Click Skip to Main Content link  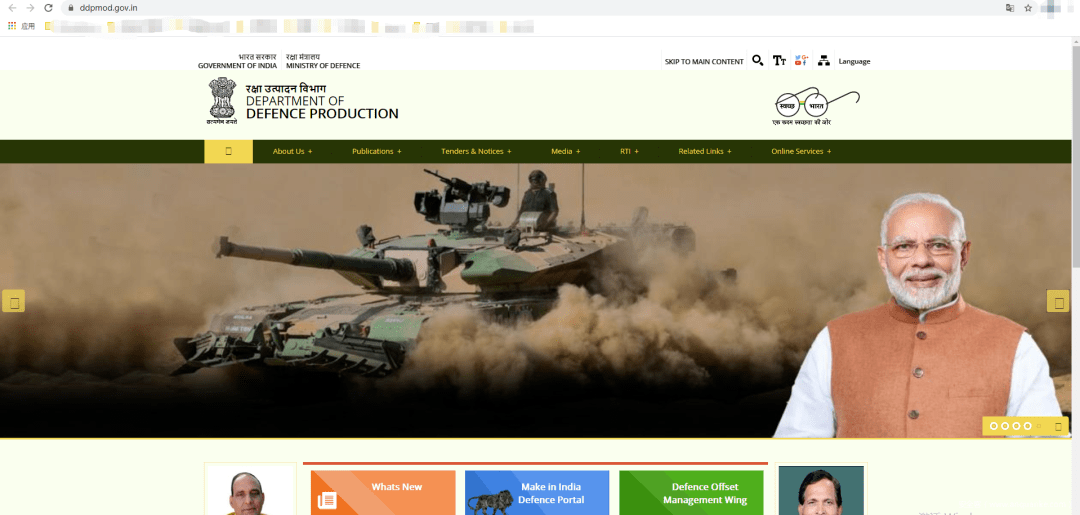point(704,62)
